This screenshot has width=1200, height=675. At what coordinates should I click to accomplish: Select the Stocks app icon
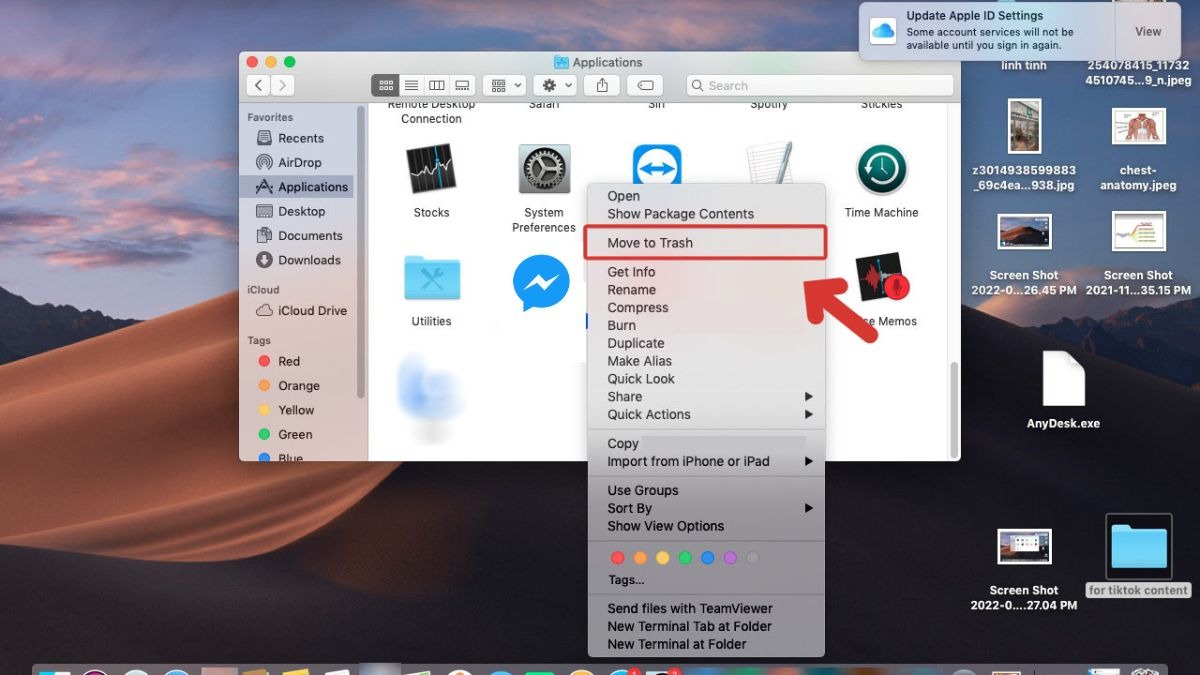point(431,169)
